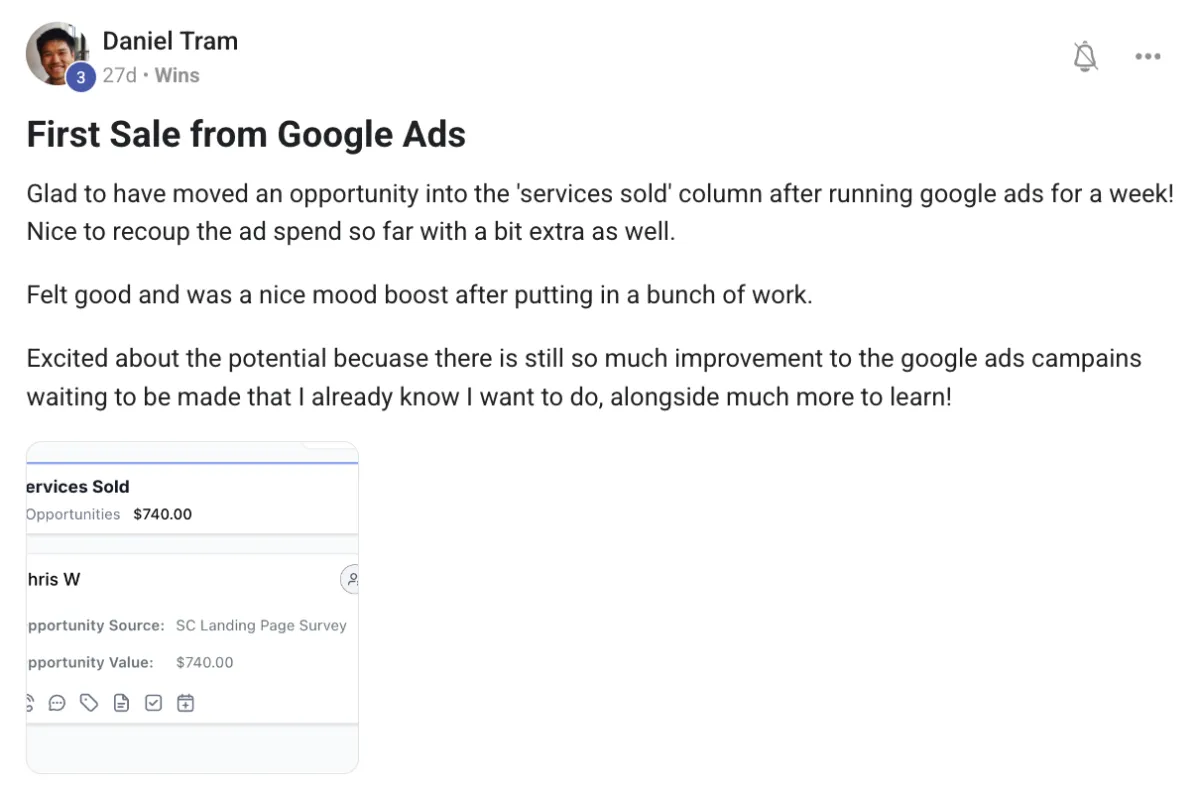Click the chat bubble icon on the Chris W card

point(57,703)
